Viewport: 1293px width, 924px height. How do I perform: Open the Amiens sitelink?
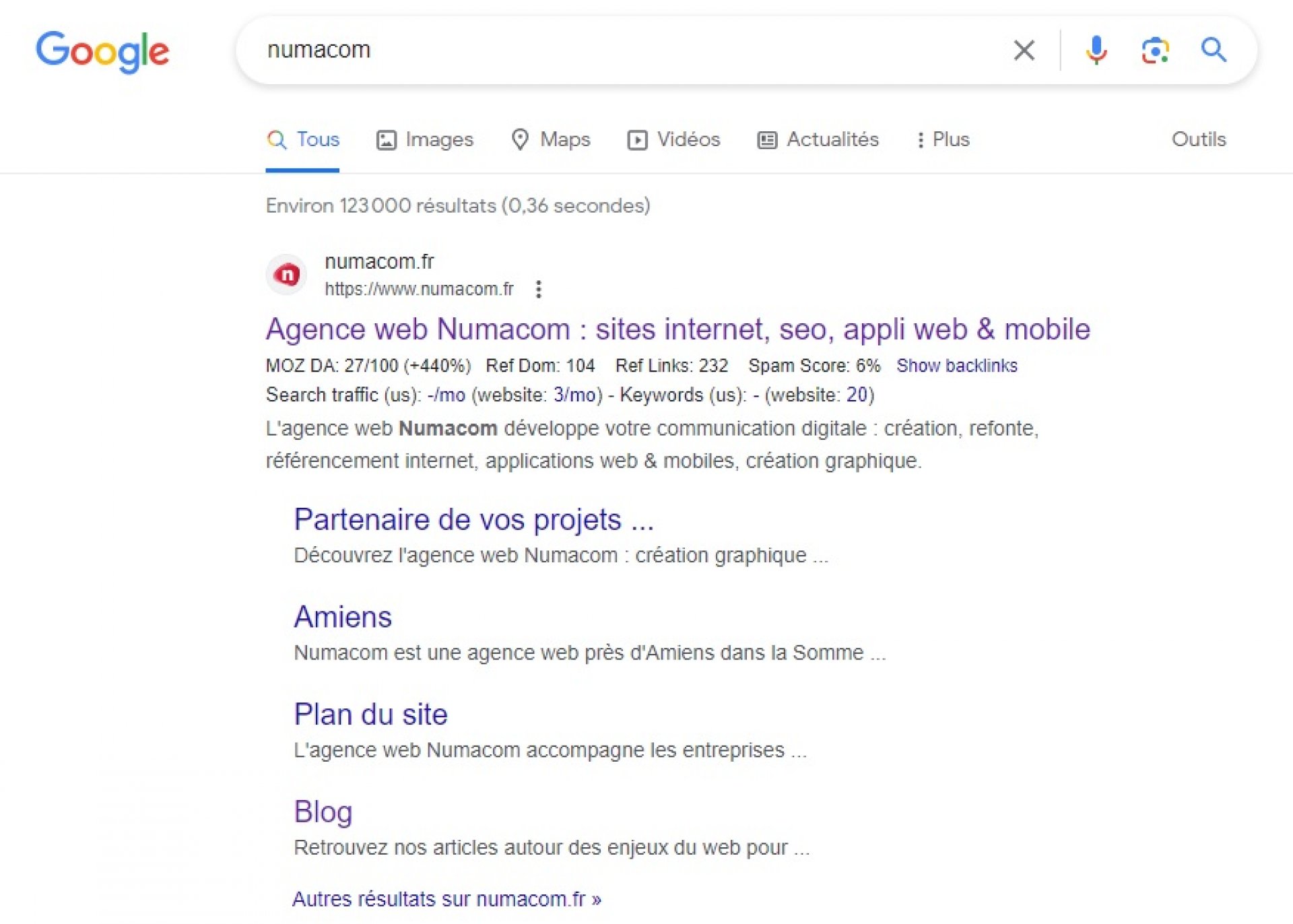pyautogui.click(x=343, y=617)
